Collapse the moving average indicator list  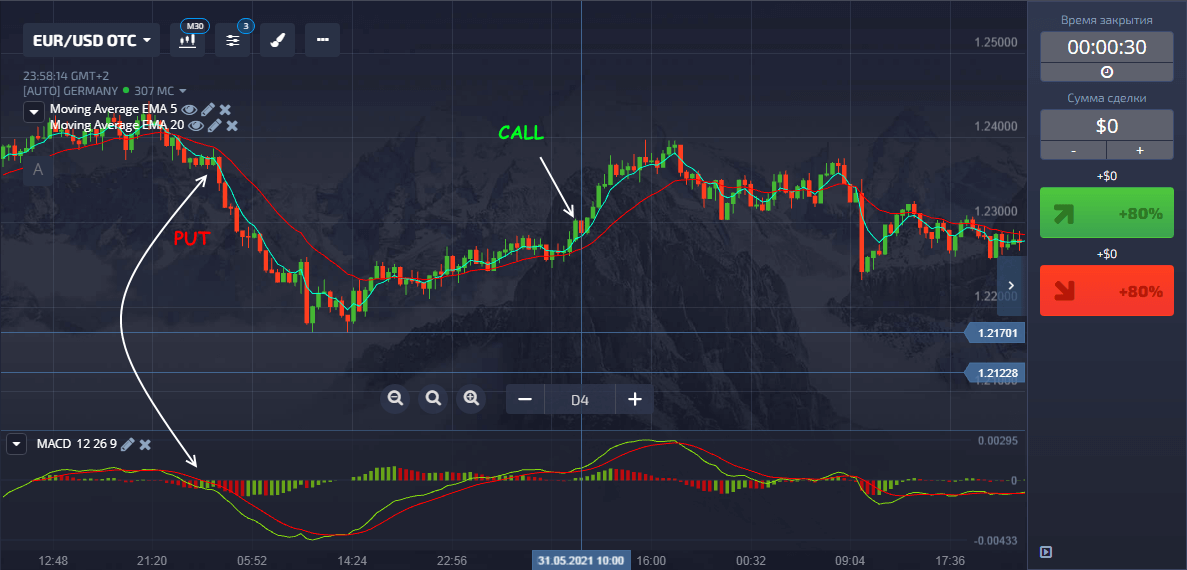point(34,112)
